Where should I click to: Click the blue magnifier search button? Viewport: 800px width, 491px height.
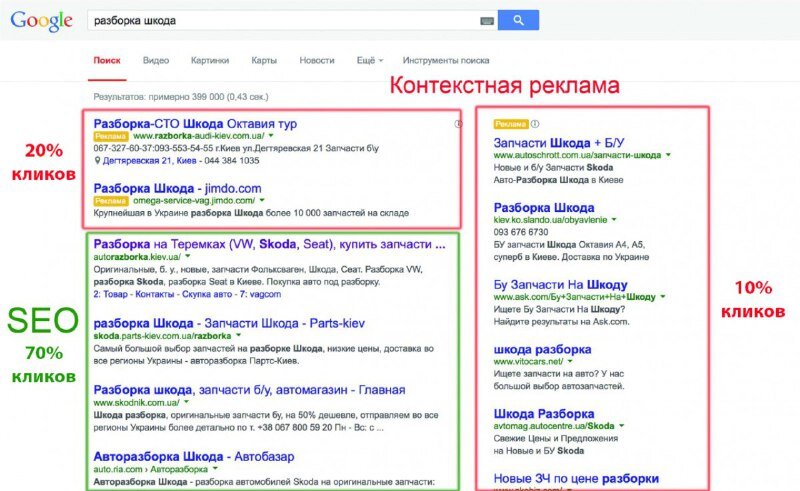click(x=518, y=20)
